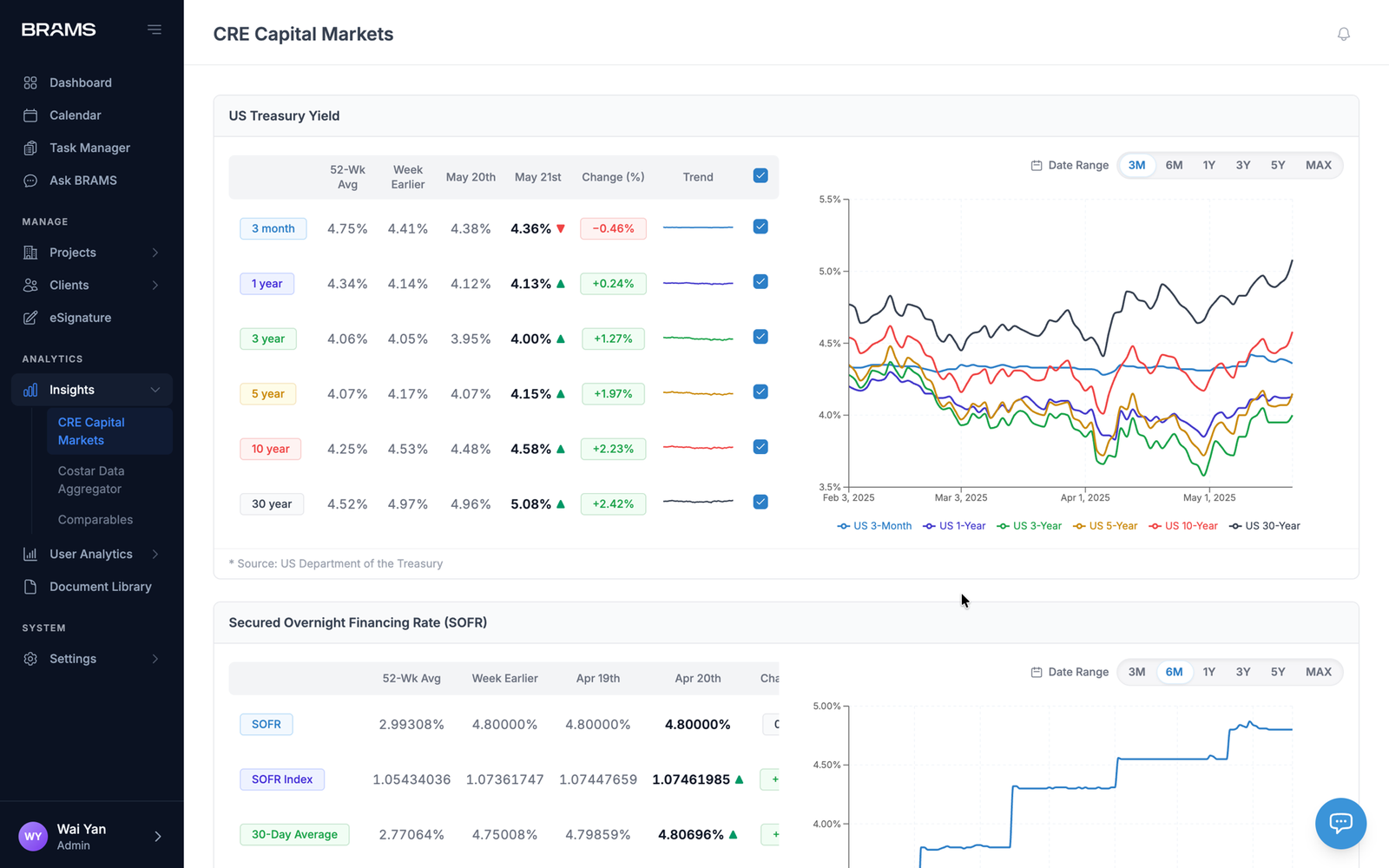1389x868 pixels.
Task: Expand the Clients submenu chevron
Action: (x=155, y=285)
